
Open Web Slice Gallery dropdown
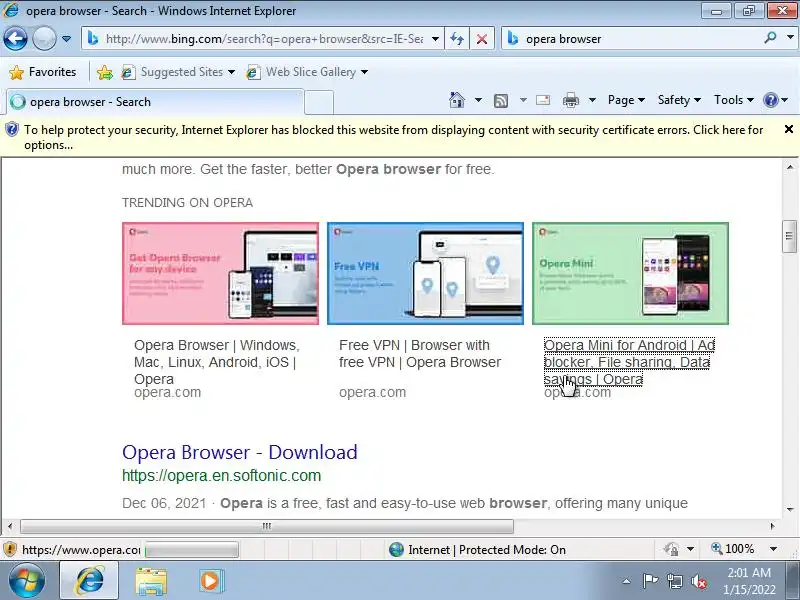(x=307, y=72)
